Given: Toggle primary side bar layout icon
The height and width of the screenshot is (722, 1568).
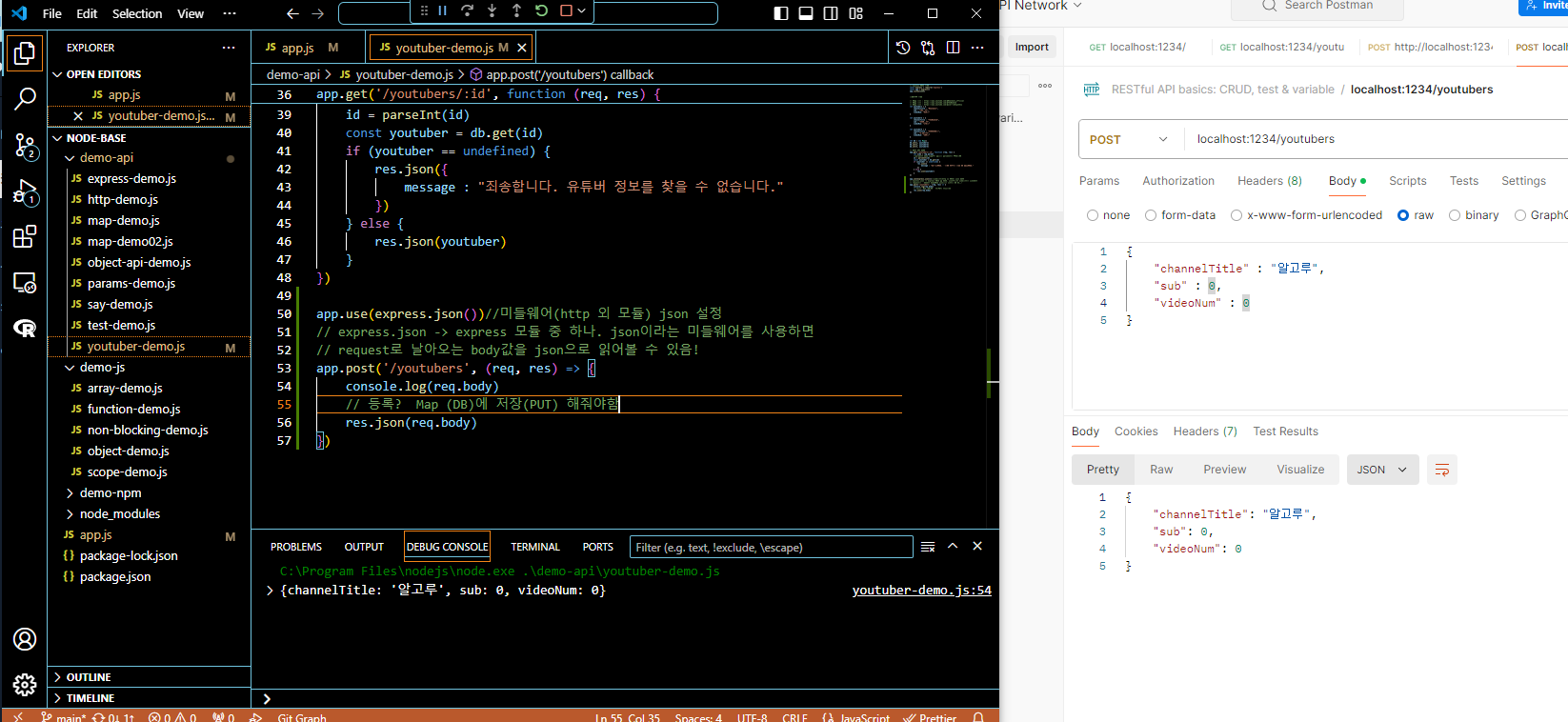Looking at the screenshot, I should click(x=781, y=13).
